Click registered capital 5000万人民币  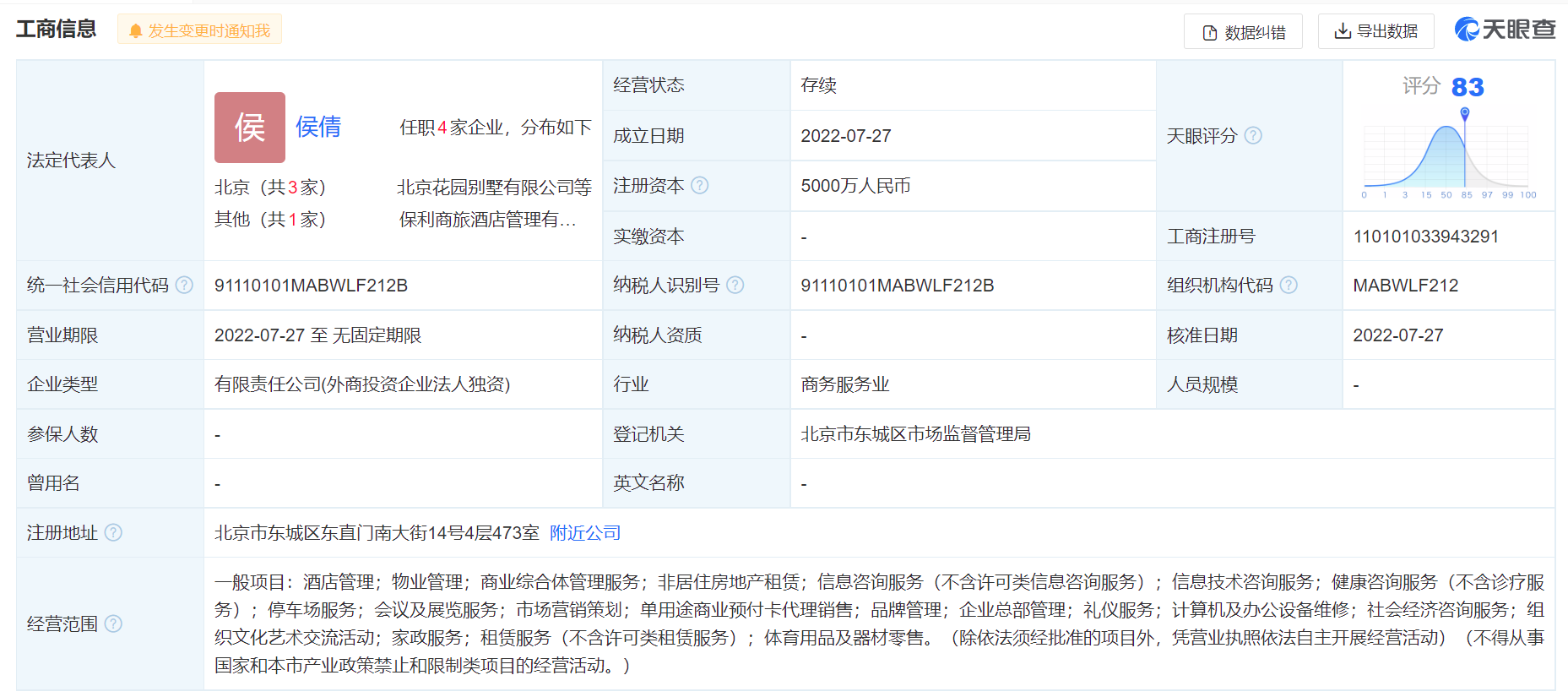(x=855, y=186)
